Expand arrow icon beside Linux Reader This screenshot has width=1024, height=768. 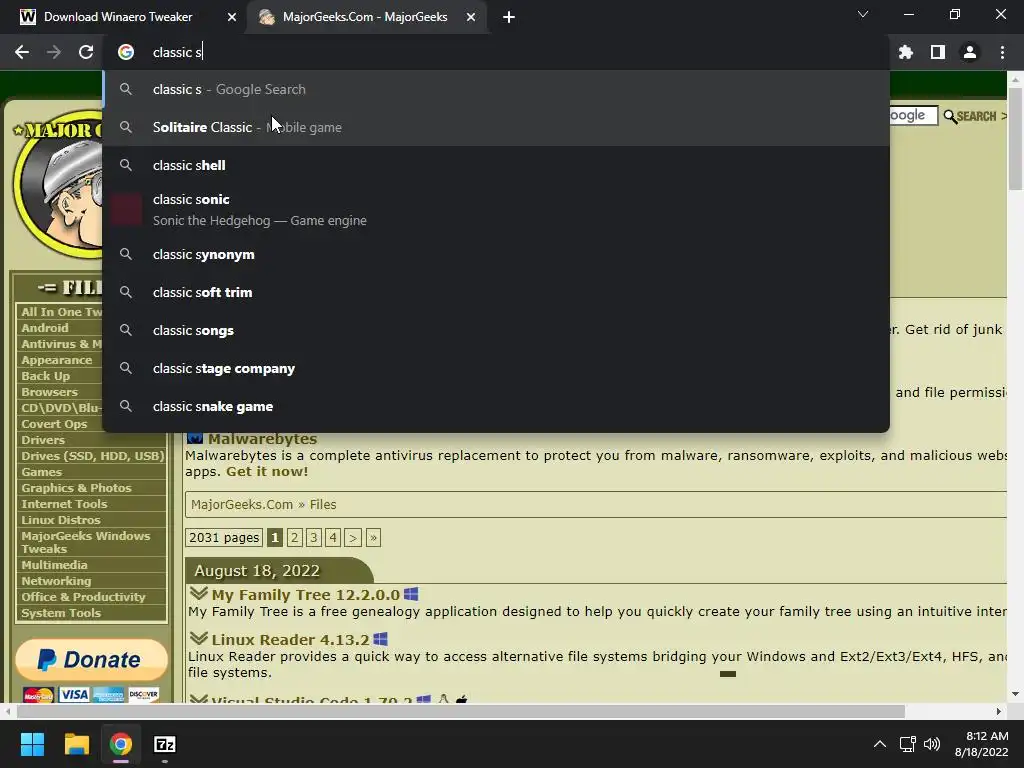pos(199,639)
